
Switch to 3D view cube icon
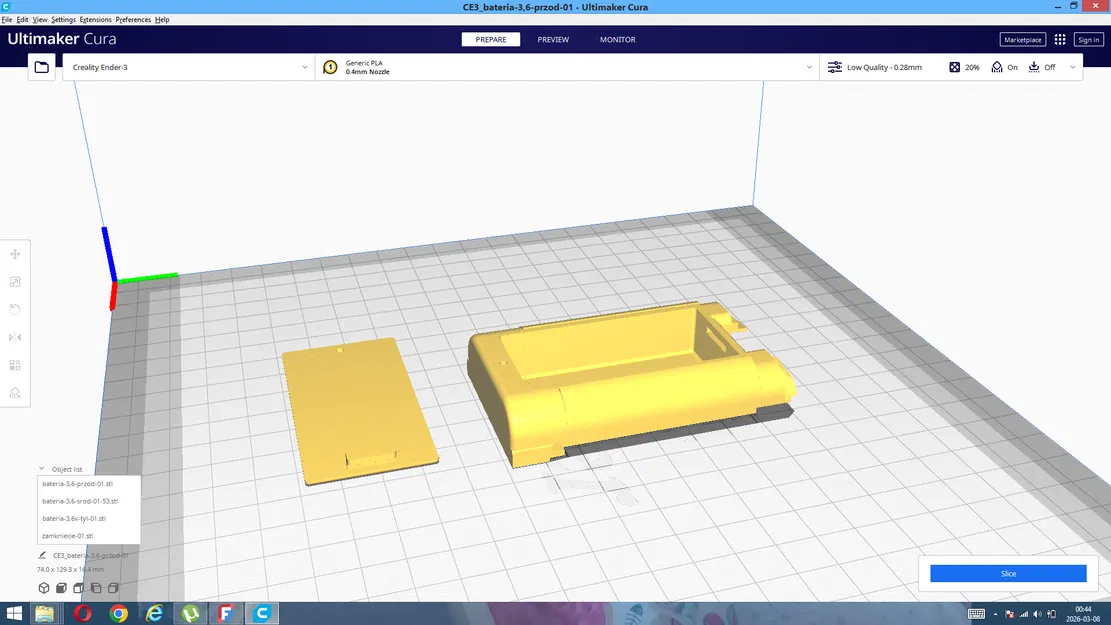tap(44, 588)
